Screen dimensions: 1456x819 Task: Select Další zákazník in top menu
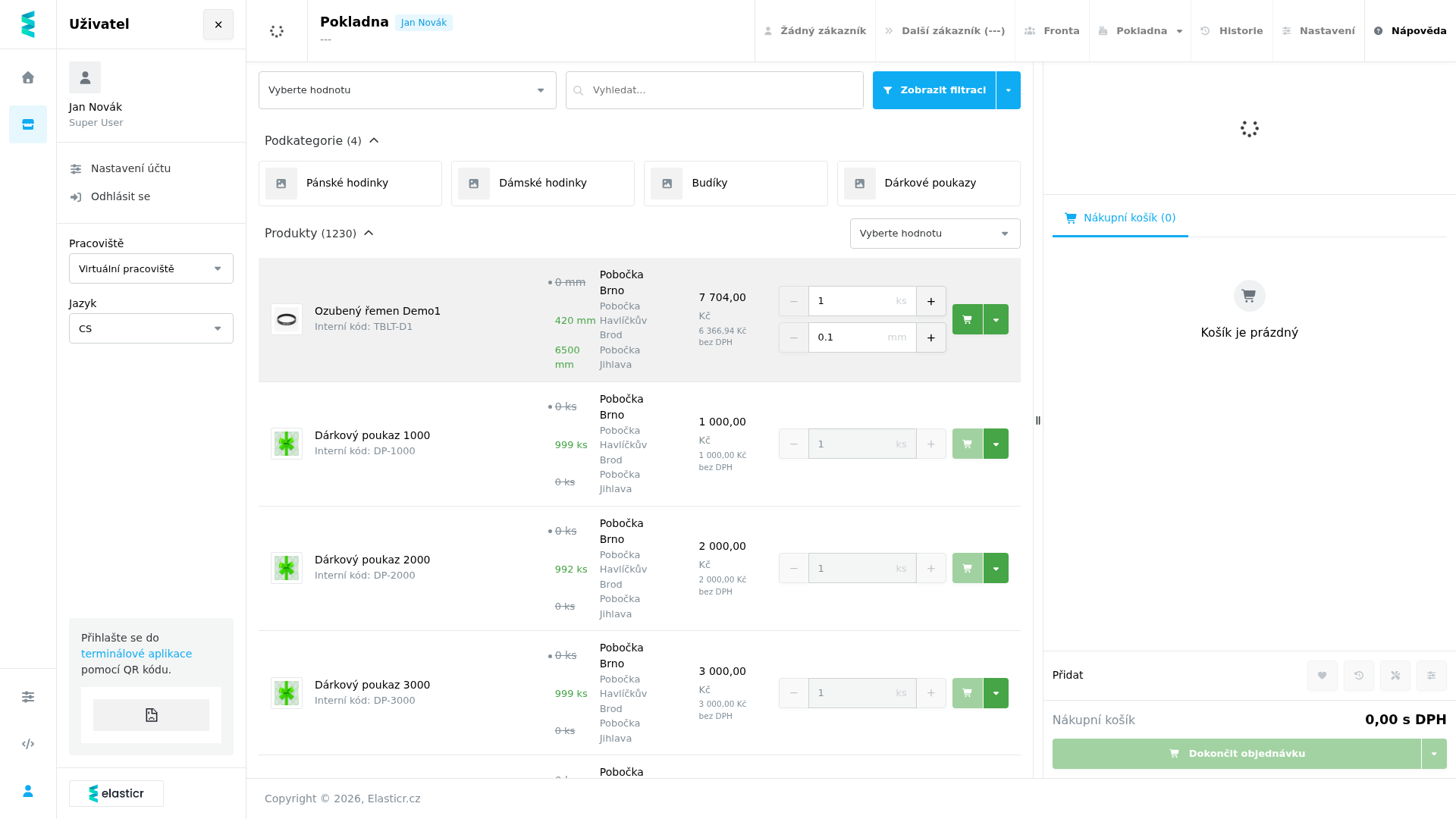tap(945, 31)
